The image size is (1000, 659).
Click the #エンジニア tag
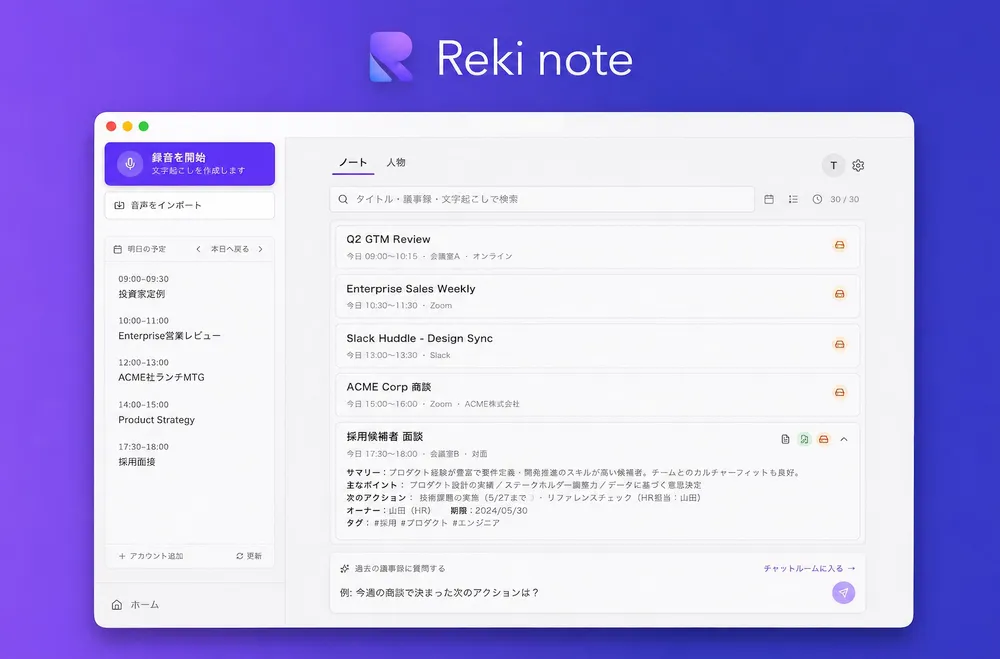click(x=476, y=522)
